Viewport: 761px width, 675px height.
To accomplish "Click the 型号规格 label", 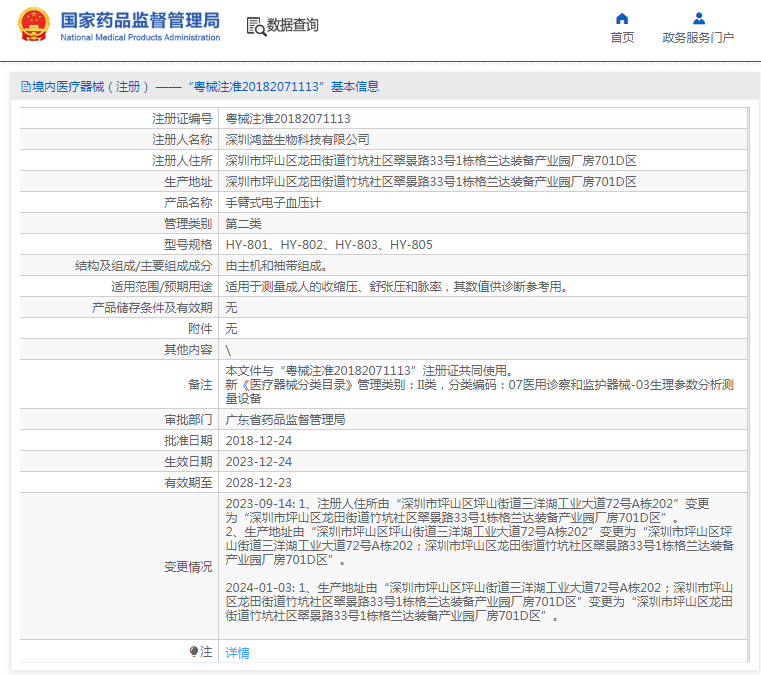I will point(188,245).
